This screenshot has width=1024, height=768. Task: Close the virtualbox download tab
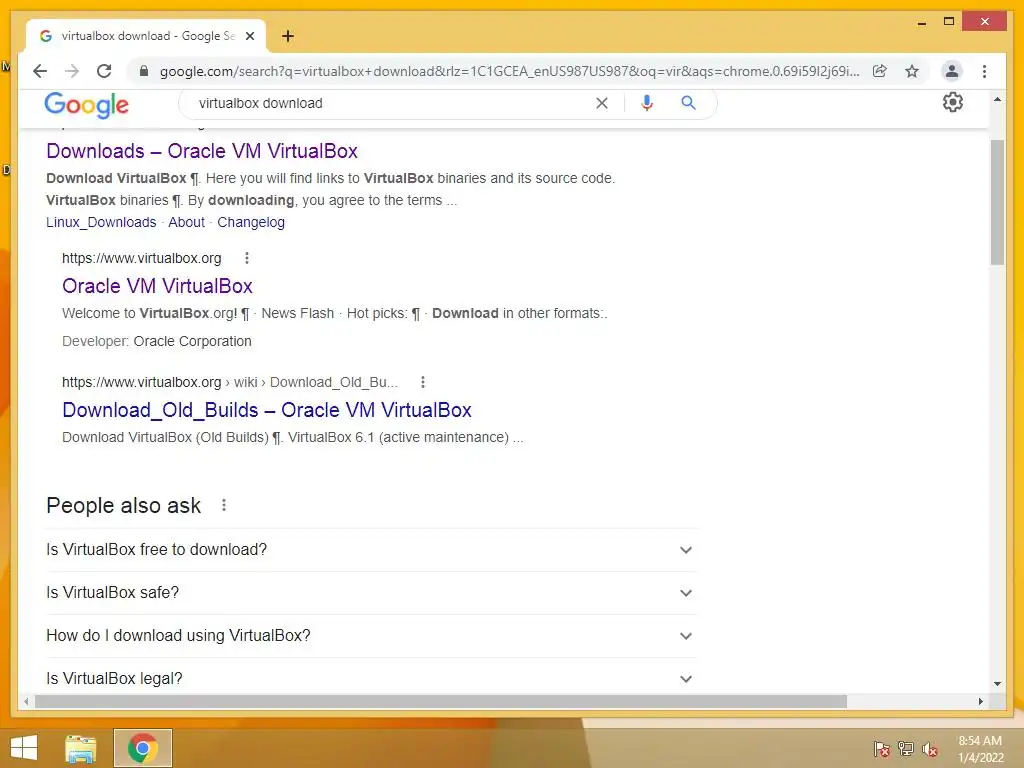(249, 36)
